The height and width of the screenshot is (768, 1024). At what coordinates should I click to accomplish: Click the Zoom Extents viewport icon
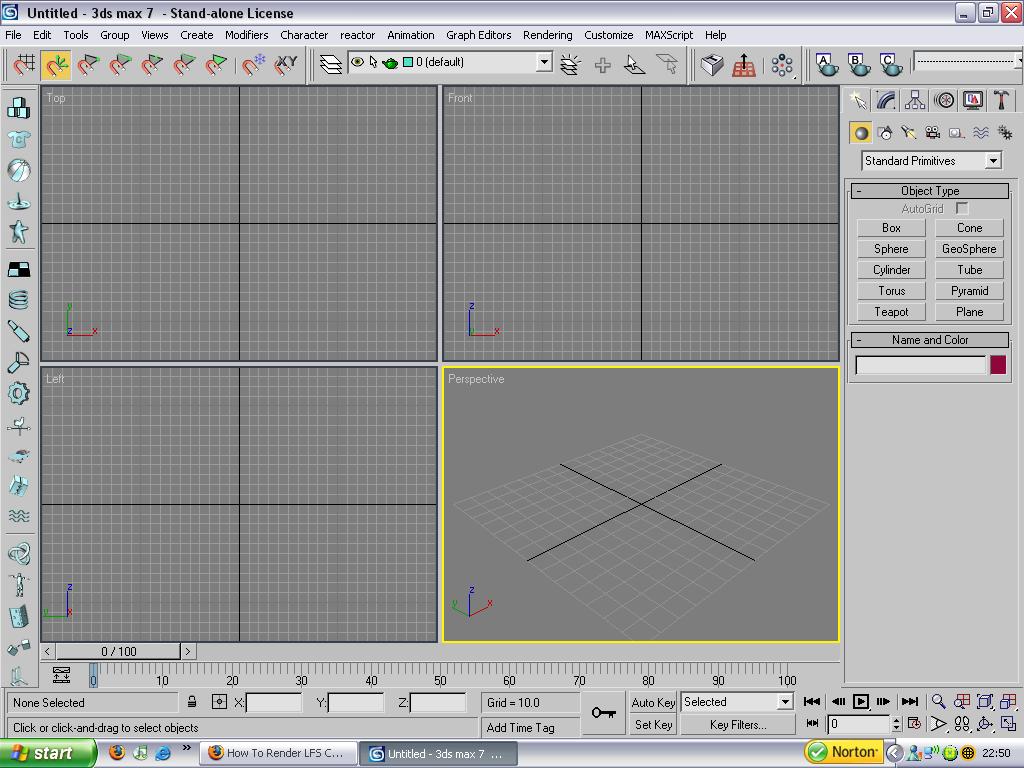[985, 701]
